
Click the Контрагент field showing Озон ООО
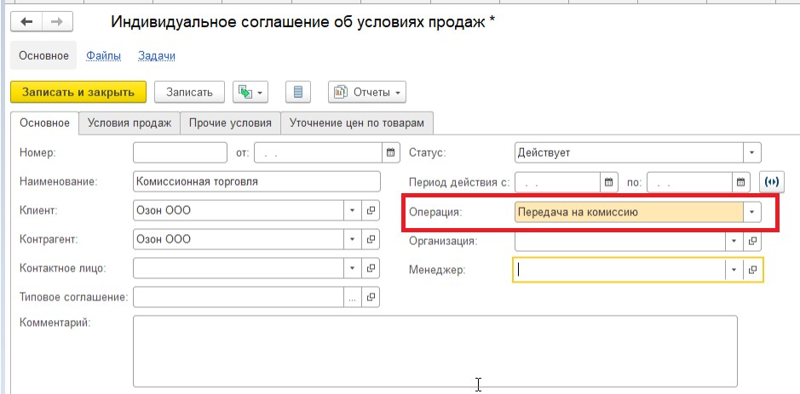(x=238, y=239)
